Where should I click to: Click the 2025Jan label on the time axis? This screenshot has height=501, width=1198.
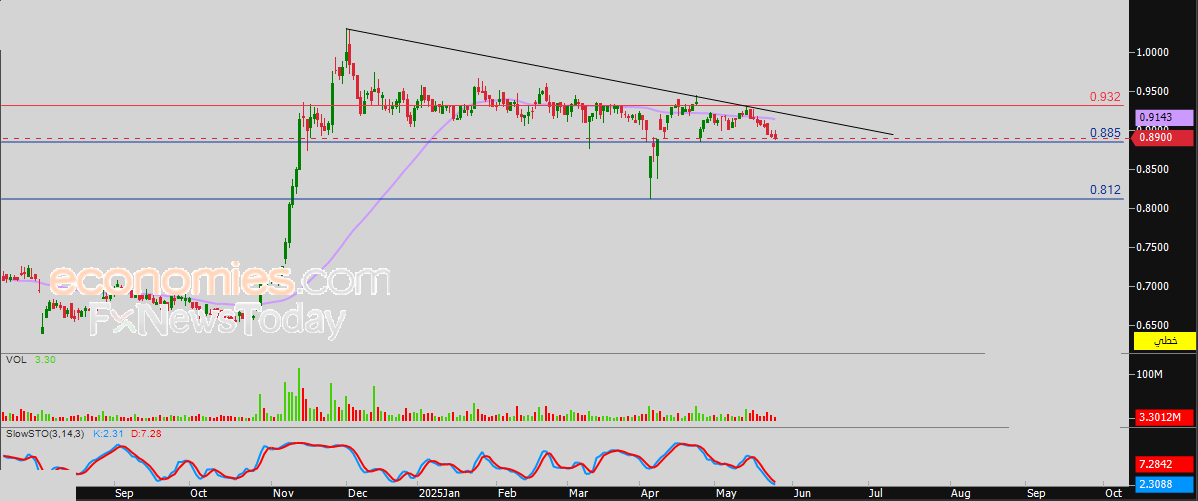(x=440, y=493)
